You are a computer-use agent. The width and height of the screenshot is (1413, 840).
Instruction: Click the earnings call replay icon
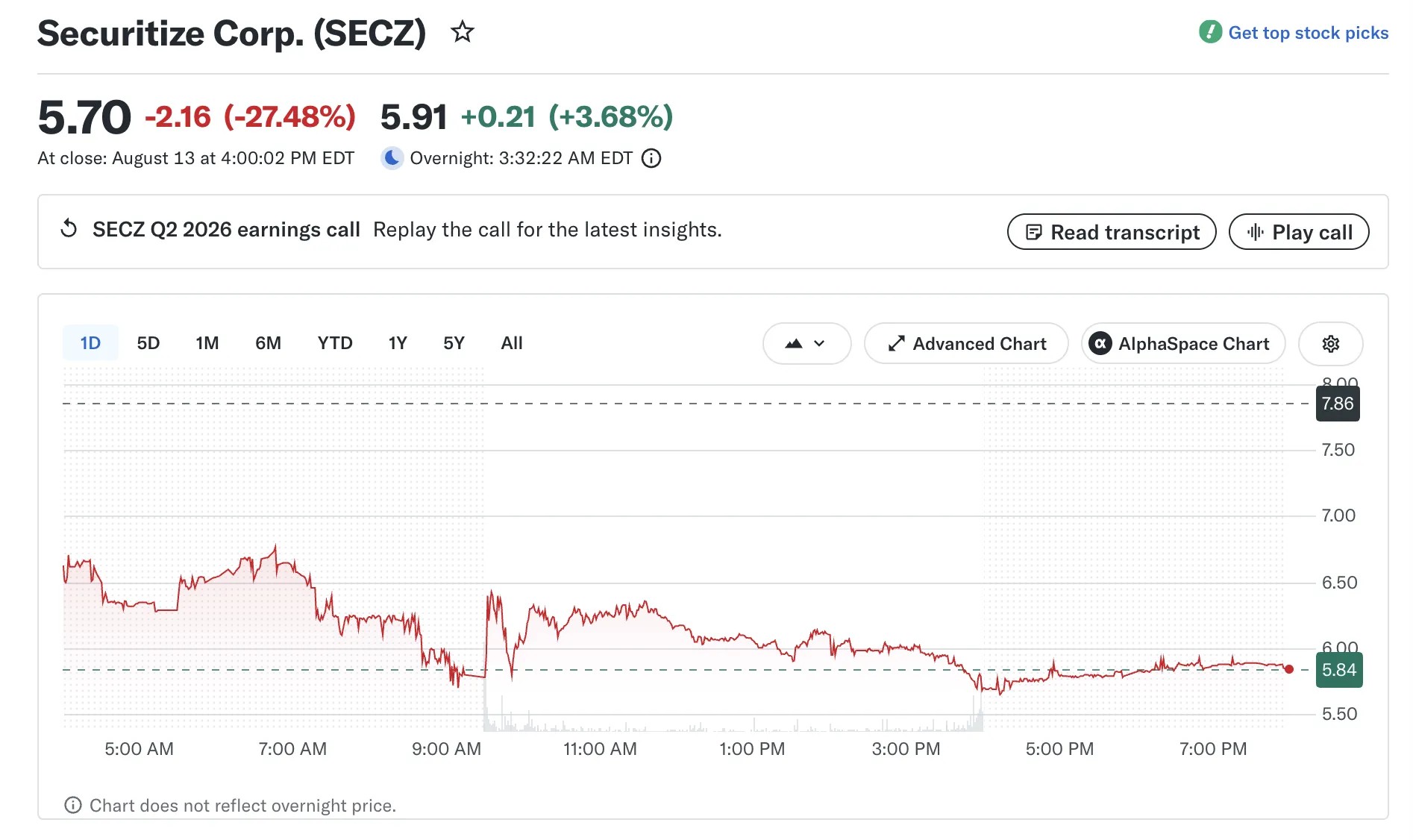point(69,229)
